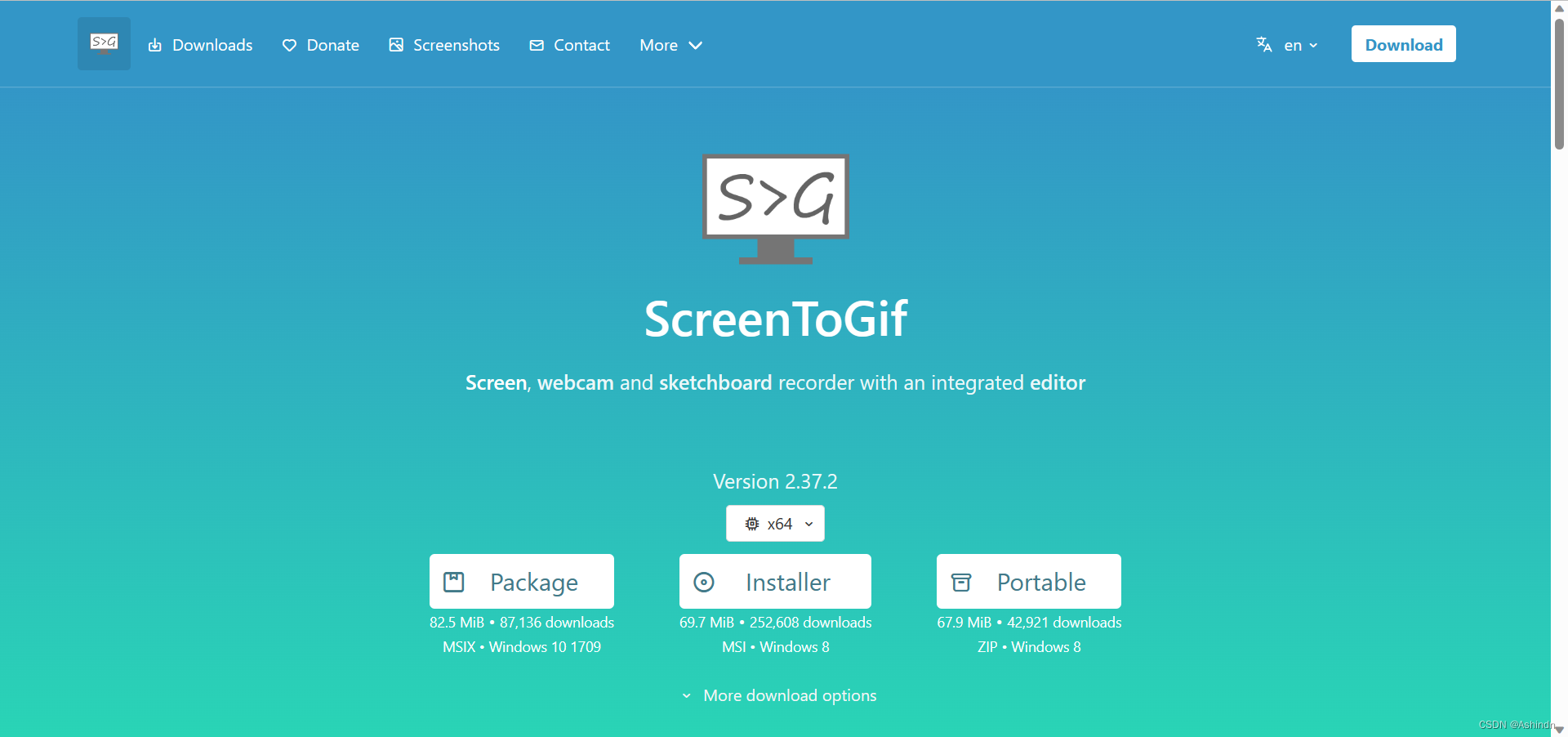Viewport: 1568px width, 737px height.
Task: Click the envelope icon next to Contact
Action: pyautogui.click(x=537, y=45)
